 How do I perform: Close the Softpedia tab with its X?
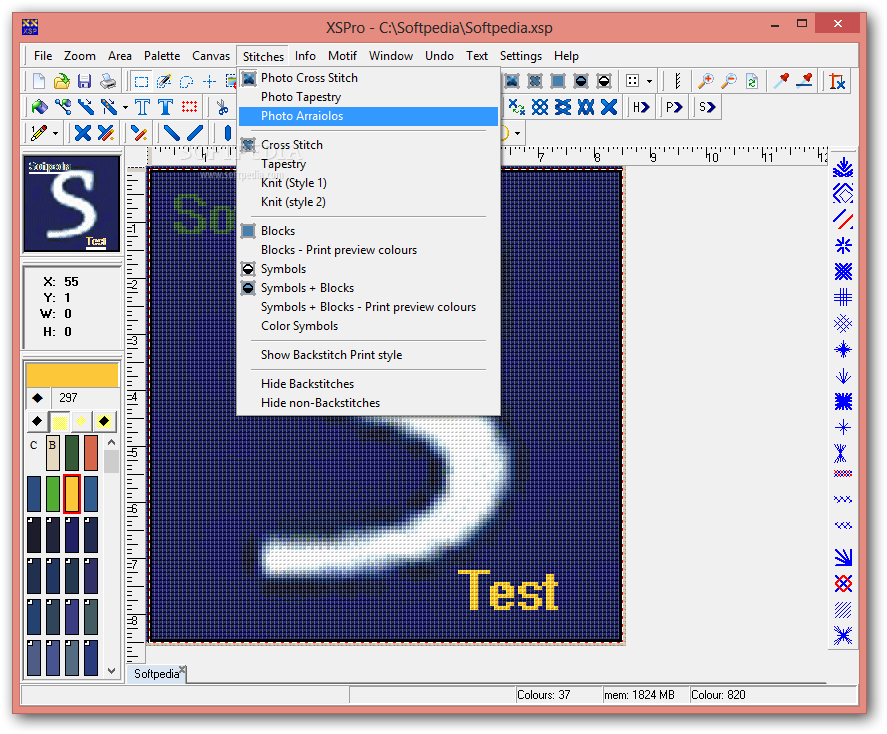point(182,669)
